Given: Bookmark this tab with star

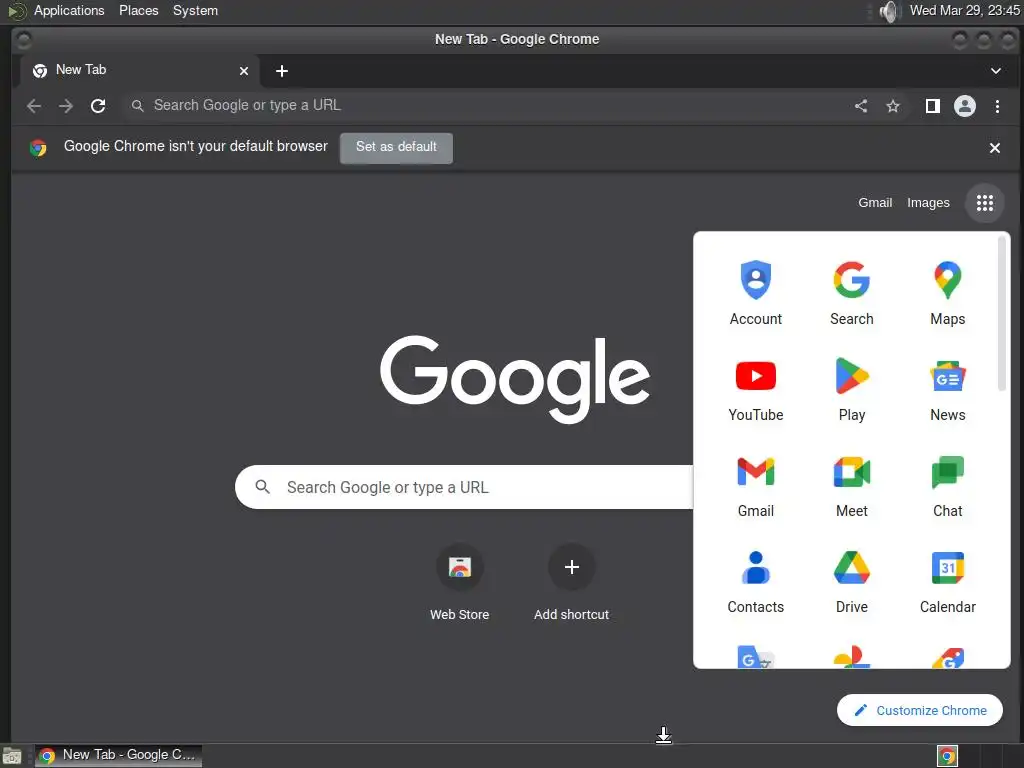Looking at the screenshot, I should click(893, 106).
